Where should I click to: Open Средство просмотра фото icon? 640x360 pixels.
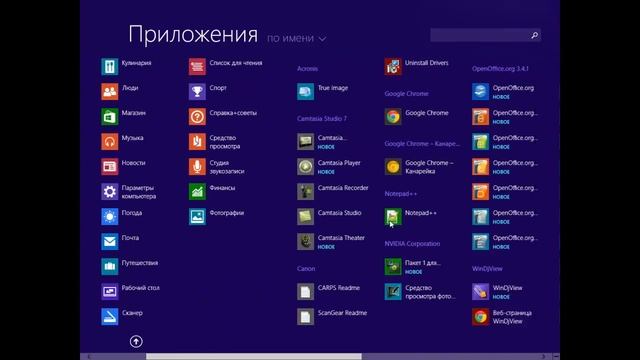click(393, 291)
